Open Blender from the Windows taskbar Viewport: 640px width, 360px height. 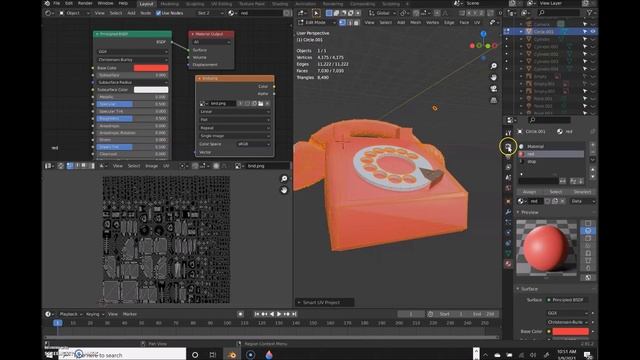(231, 355)
